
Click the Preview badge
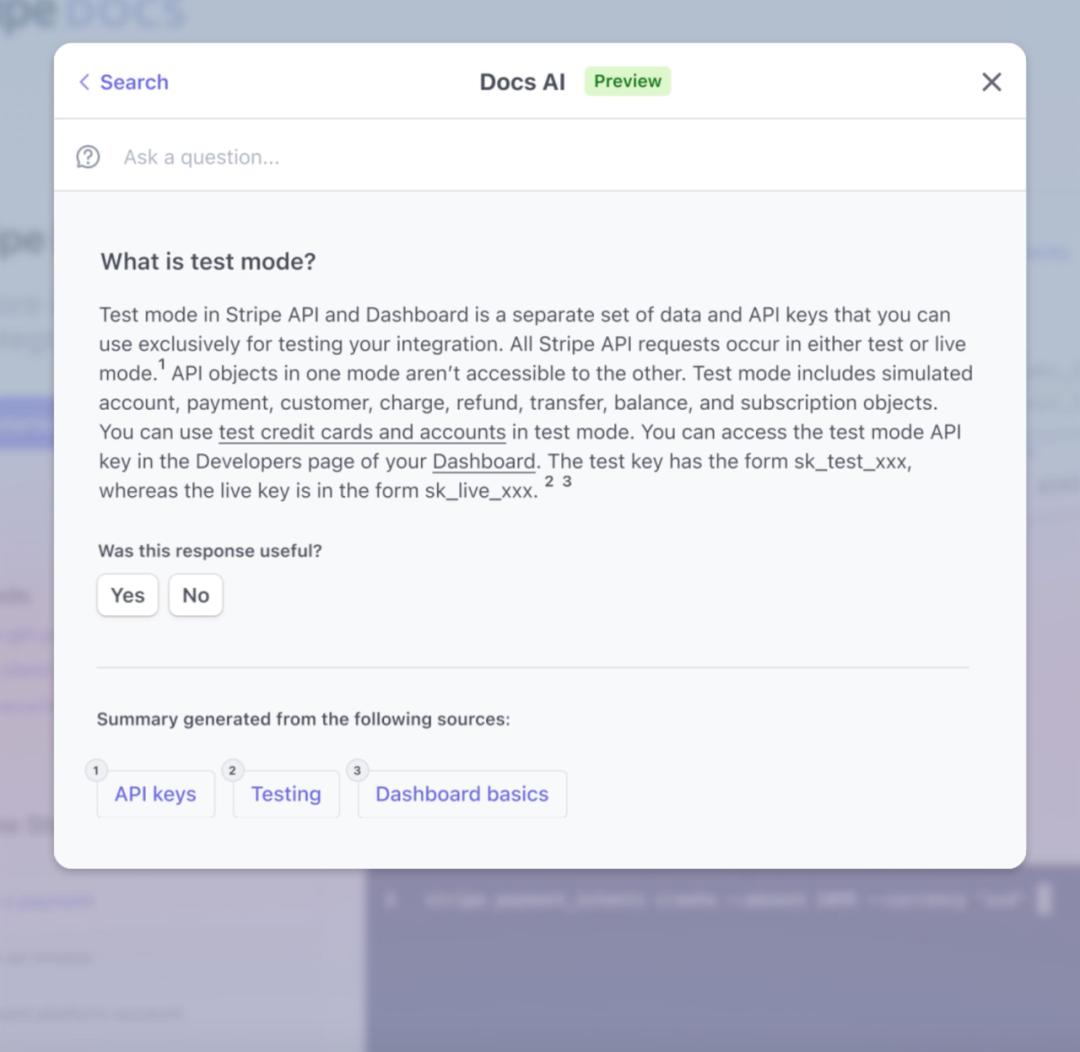coord(627,81)
